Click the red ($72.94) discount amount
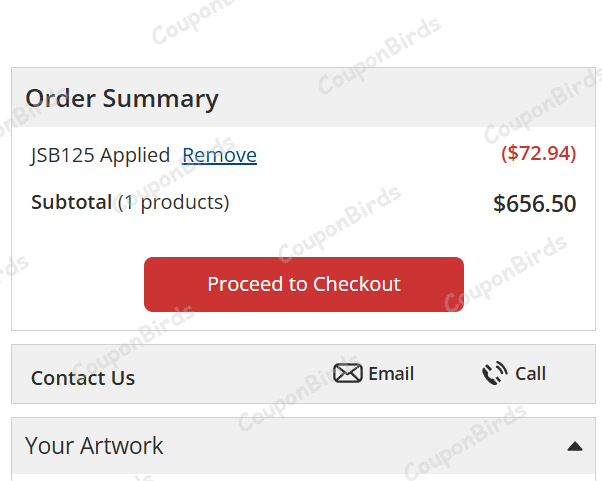Viewport: 602px width, 481px height. [538, 154]
